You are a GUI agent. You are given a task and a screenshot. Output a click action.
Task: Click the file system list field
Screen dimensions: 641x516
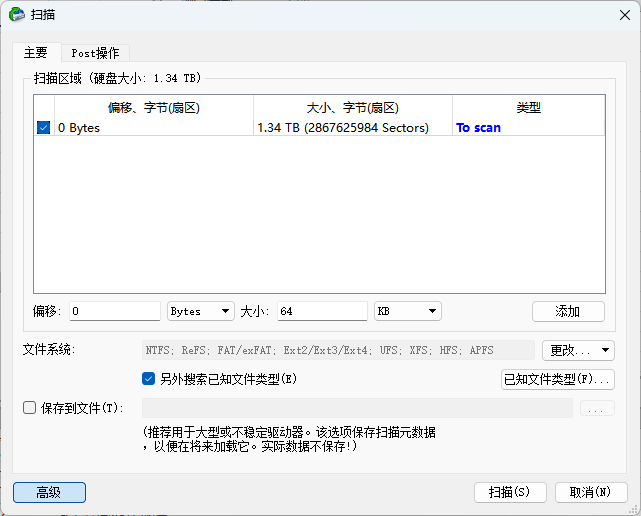(338, 350)
